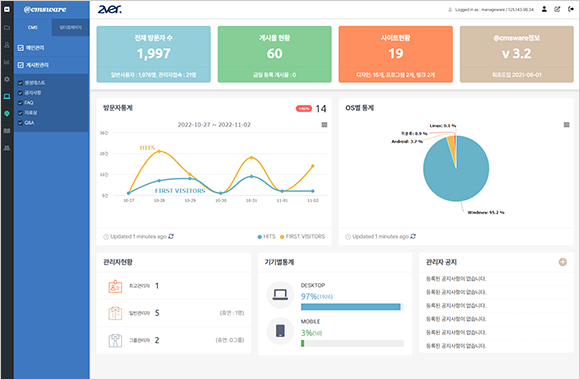Click the @cmsware logo in the sidebar

(45, 10)
